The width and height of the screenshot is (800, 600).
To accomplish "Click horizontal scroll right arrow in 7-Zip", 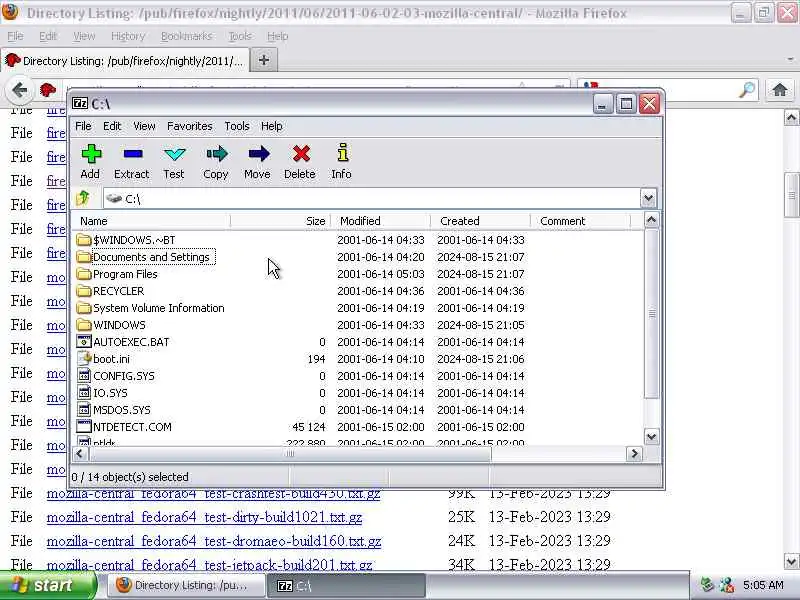I will (x=634, y=454).
